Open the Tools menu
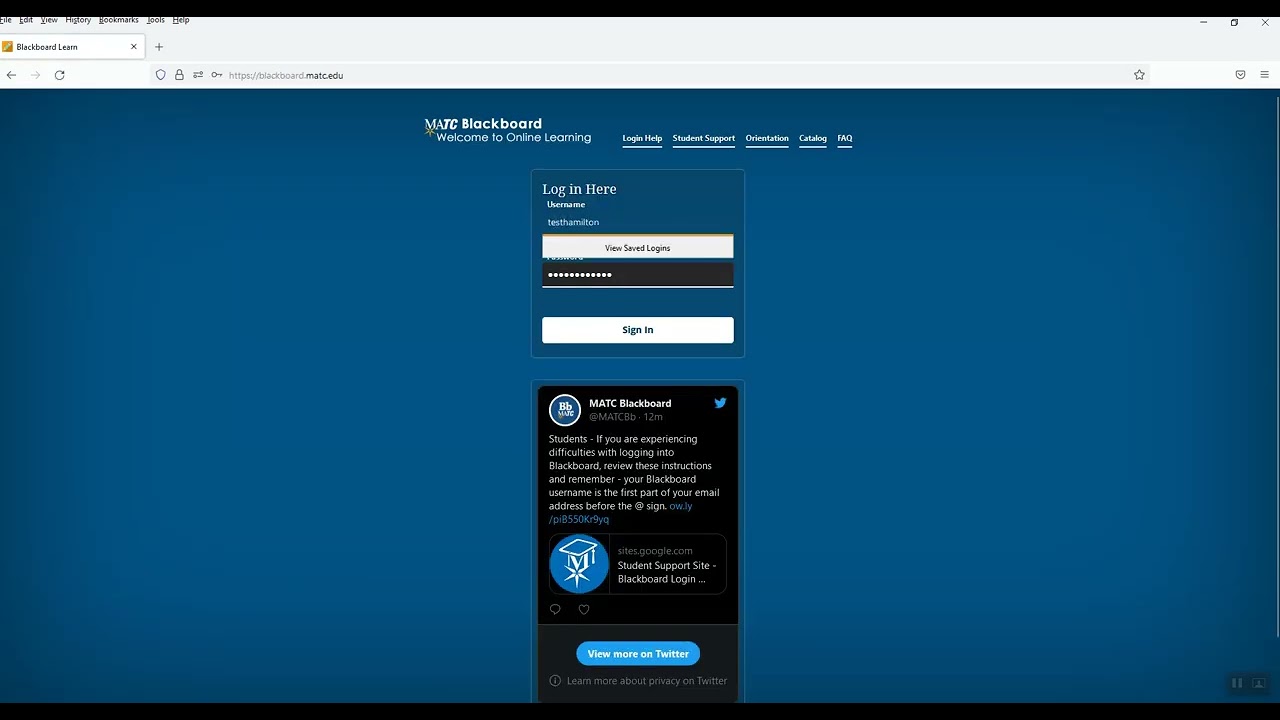 point(156,20)
